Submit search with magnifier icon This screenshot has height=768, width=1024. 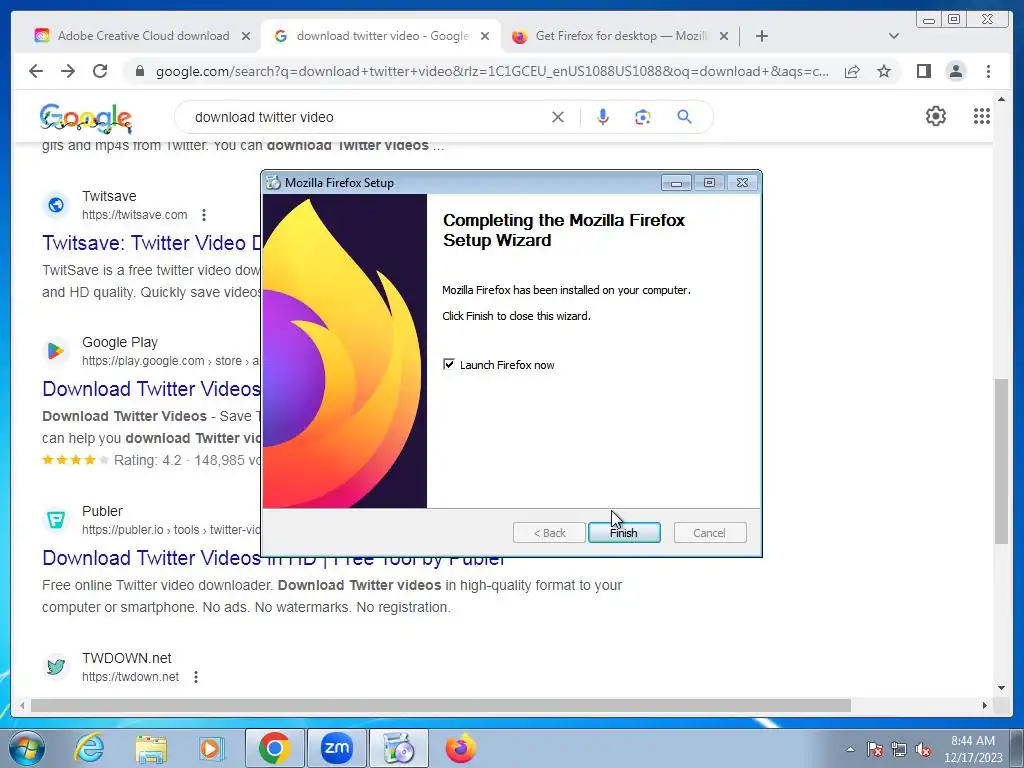684,117
